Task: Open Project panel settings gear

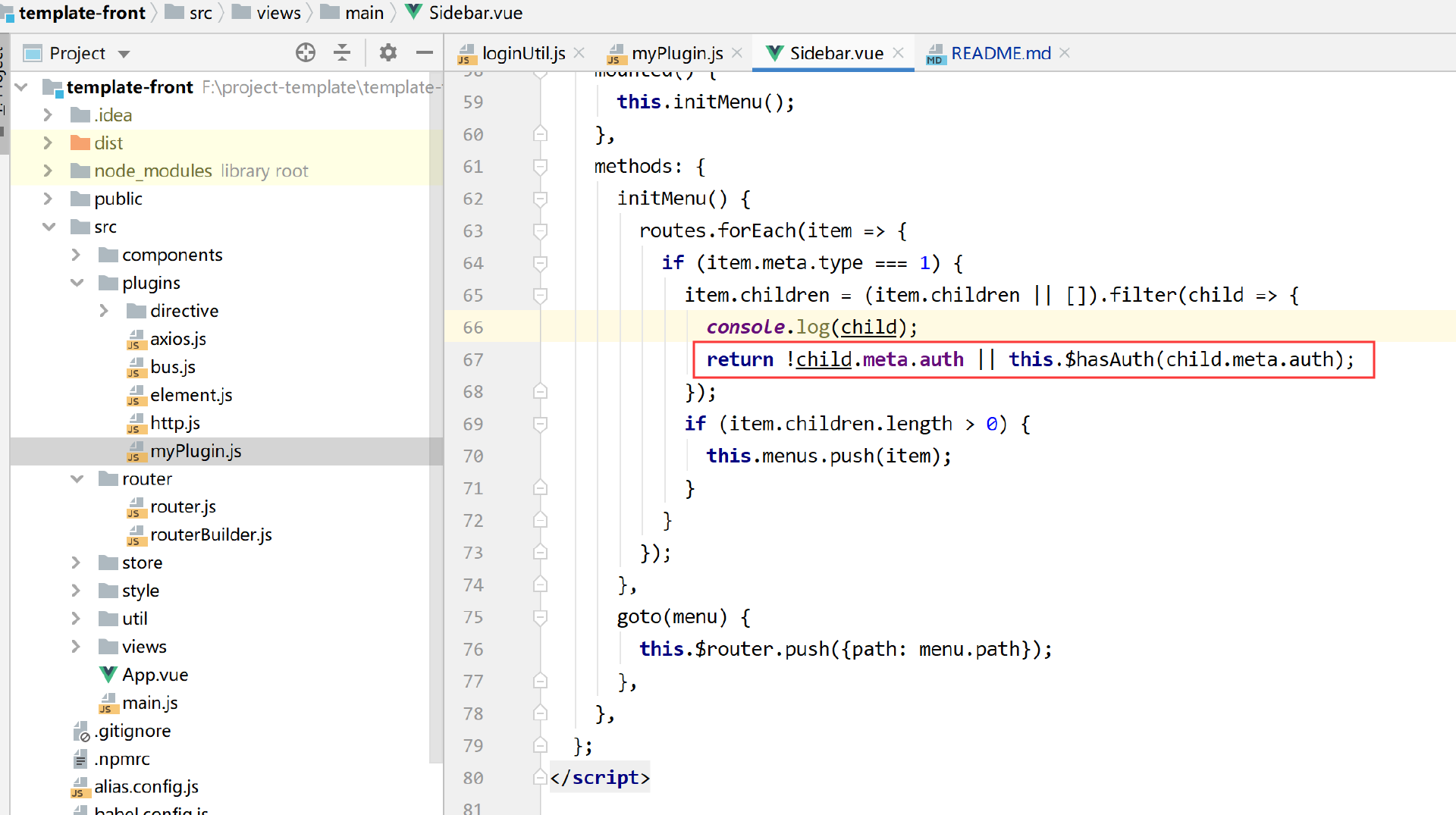Action: tap(388, 52)
